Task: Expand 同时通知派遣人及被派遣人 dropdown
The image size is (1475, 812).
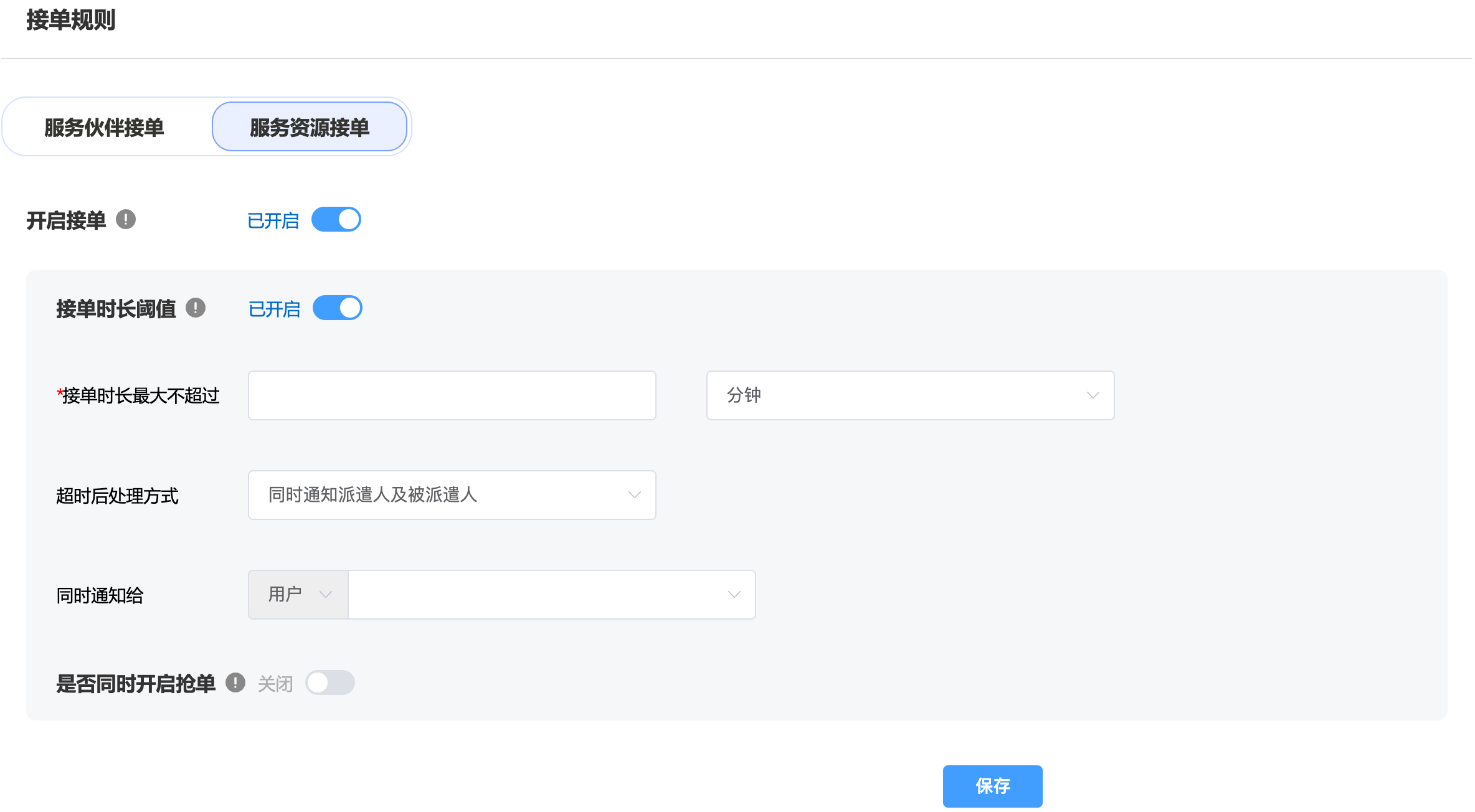Action: click(452, 495)
